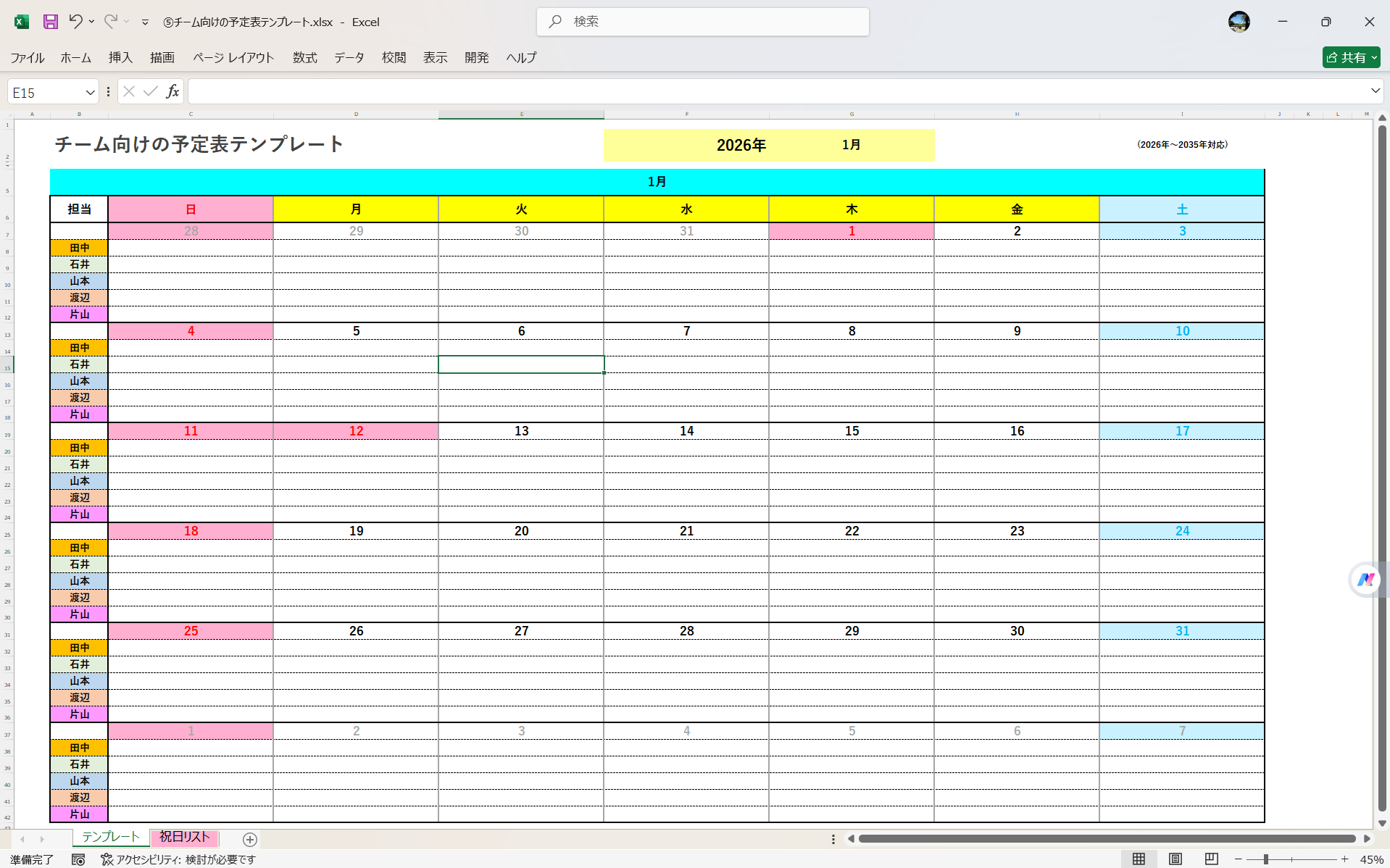
Task: Switch to the 祝日リスト sheet tab
Action: (x=184, y=838)
